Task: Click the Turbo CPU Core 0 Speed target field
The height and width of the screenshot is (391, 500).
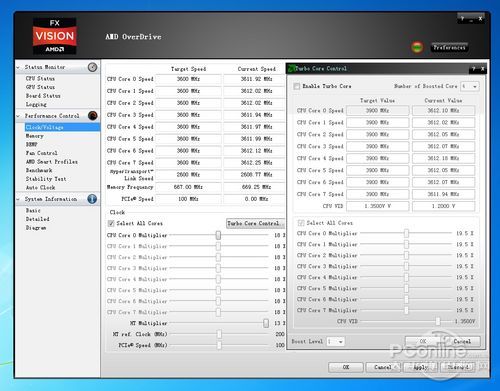Action: (378, 110)
